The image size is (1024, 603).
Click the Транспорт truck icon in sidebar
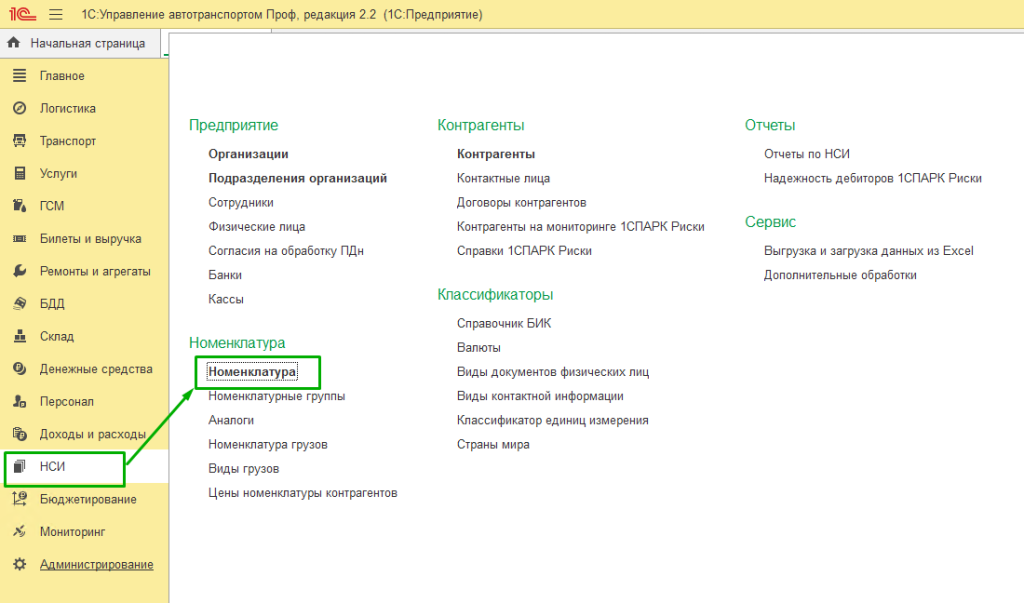click(19, 141)
